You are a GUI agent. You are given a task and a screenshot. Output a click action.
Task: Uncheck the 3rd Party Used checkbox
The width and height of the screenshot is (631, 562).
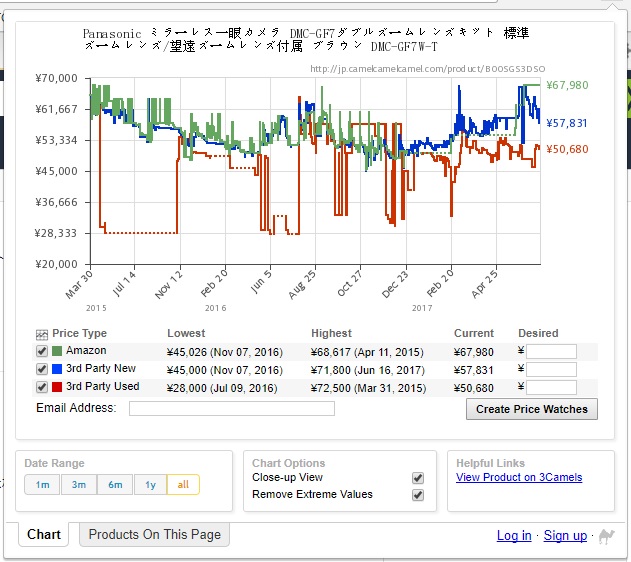[42, 387]
